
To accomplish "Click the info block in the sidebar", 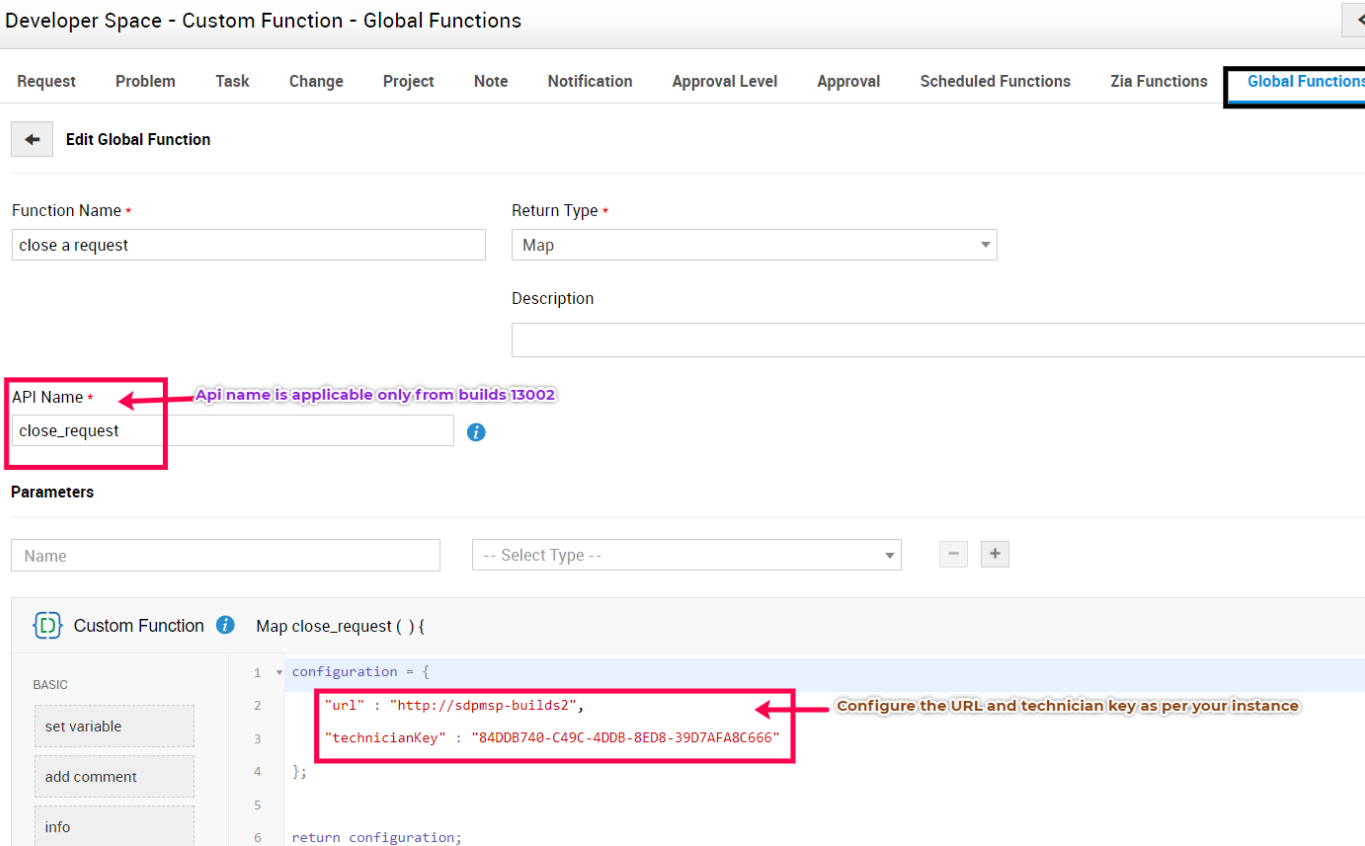I will 114,827.
